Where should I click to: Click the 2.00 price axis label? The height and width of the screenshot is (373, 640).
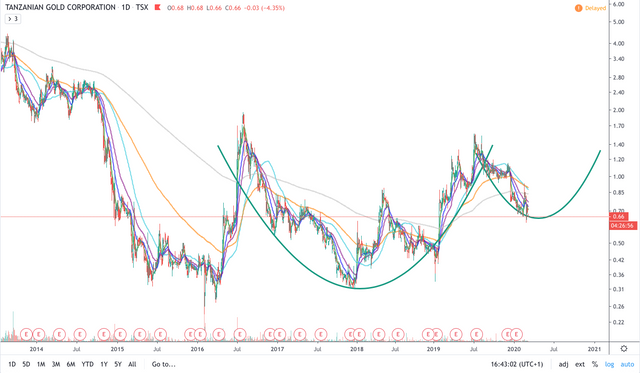(618, 110)
